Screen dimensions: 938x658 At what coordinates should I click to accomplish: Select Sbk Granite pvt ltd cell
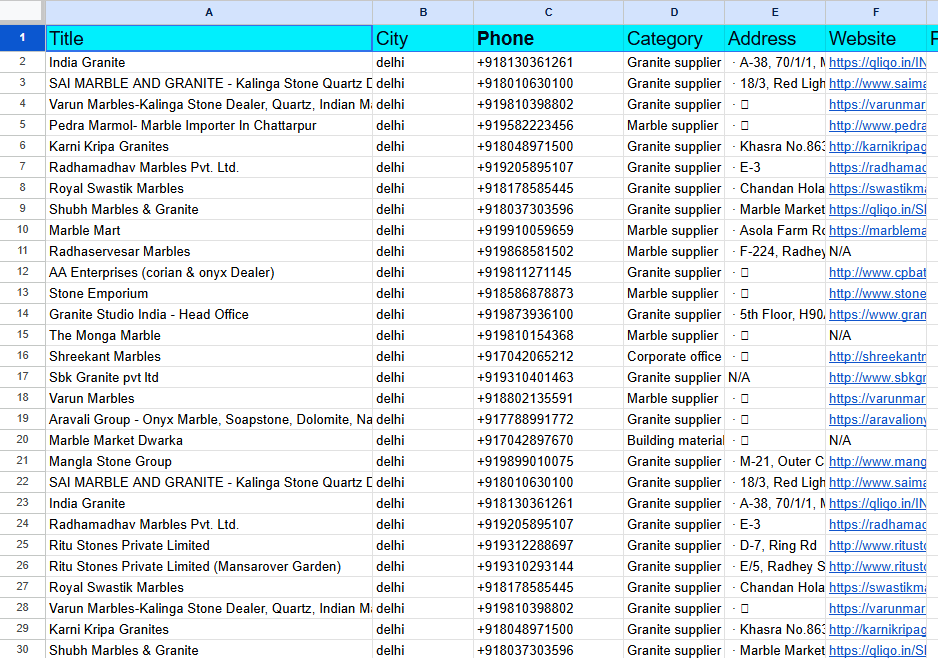tap(209, 377)
